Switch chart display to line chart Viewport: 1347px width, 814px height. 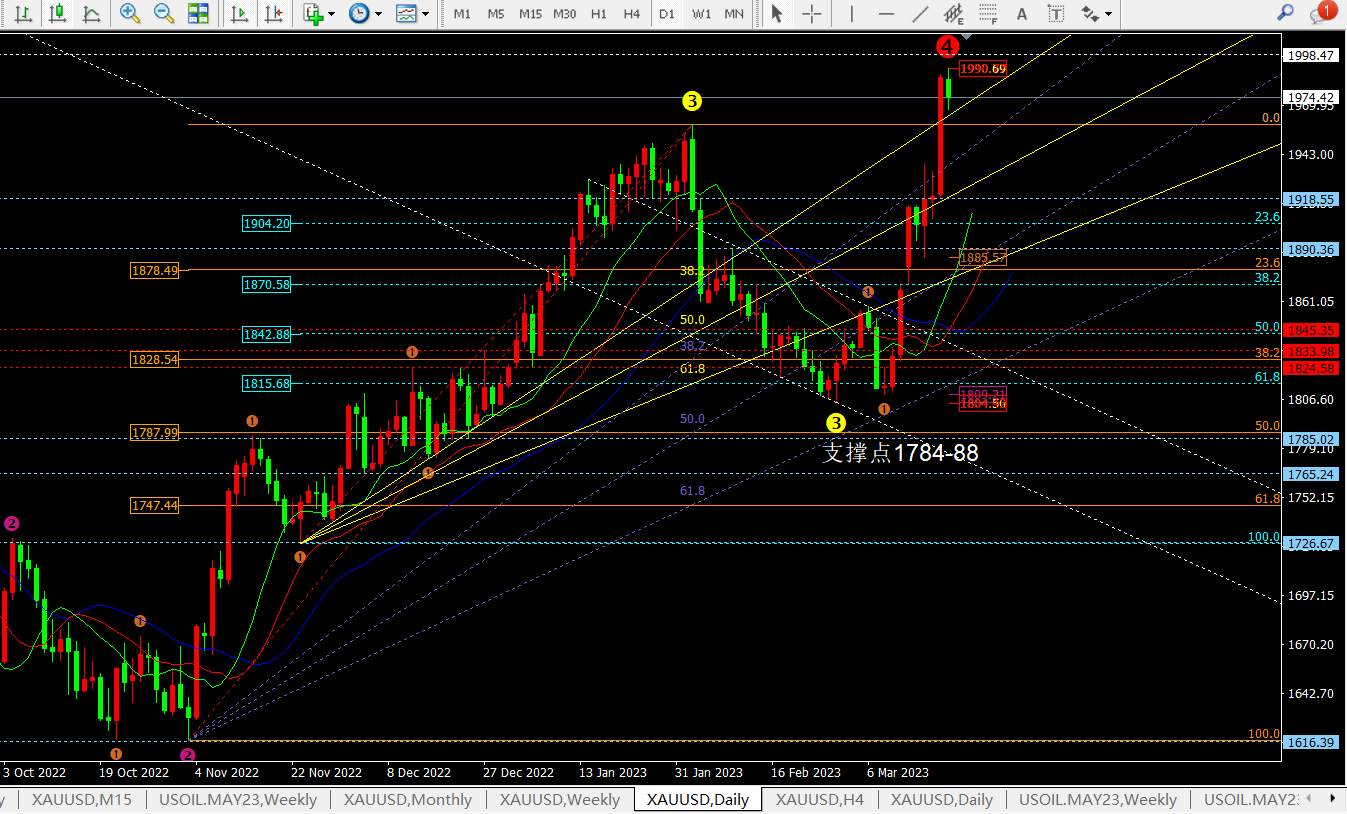92,14
